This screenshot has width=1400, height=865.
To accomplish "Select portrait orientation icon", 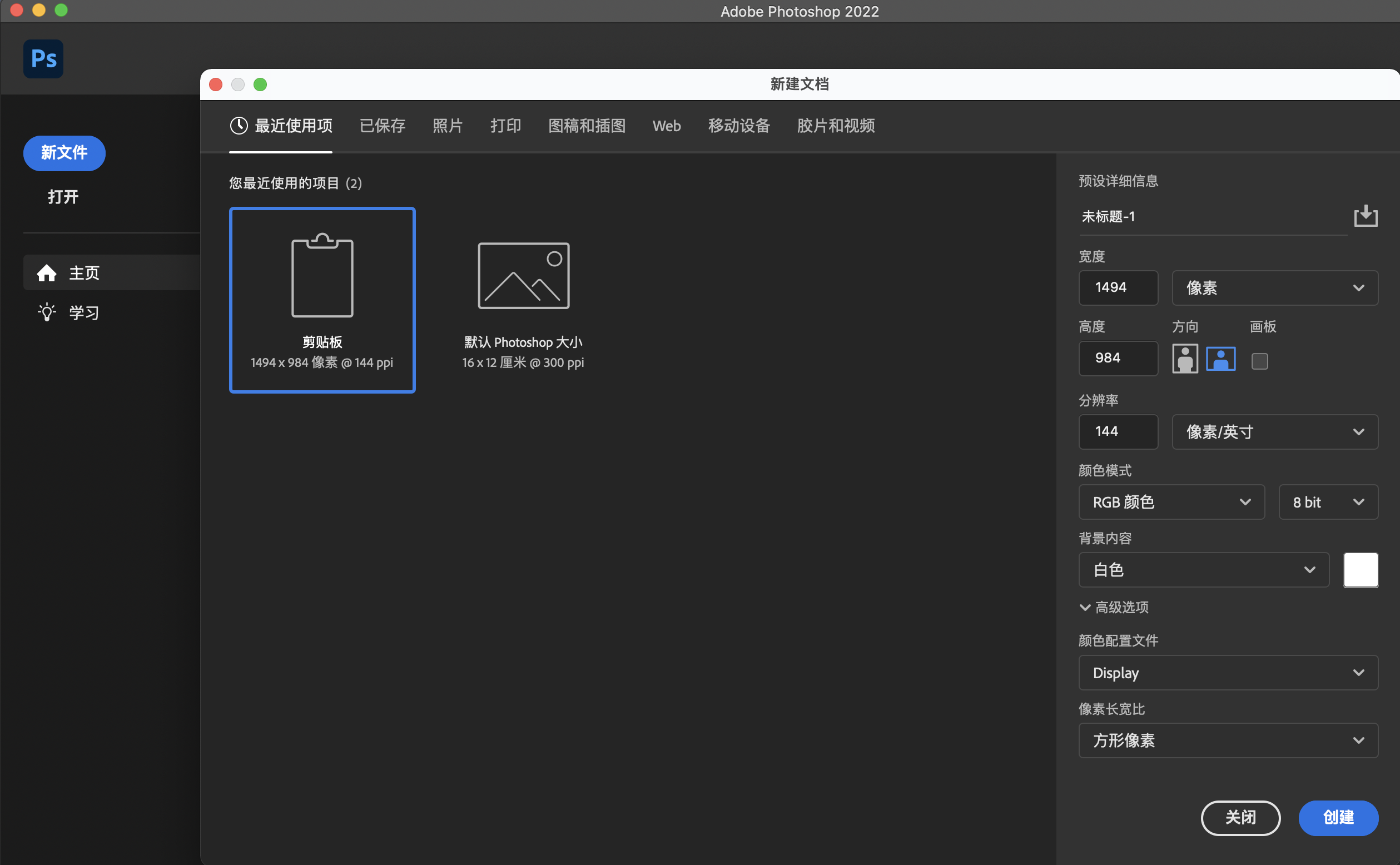I will pos(1185,359).
